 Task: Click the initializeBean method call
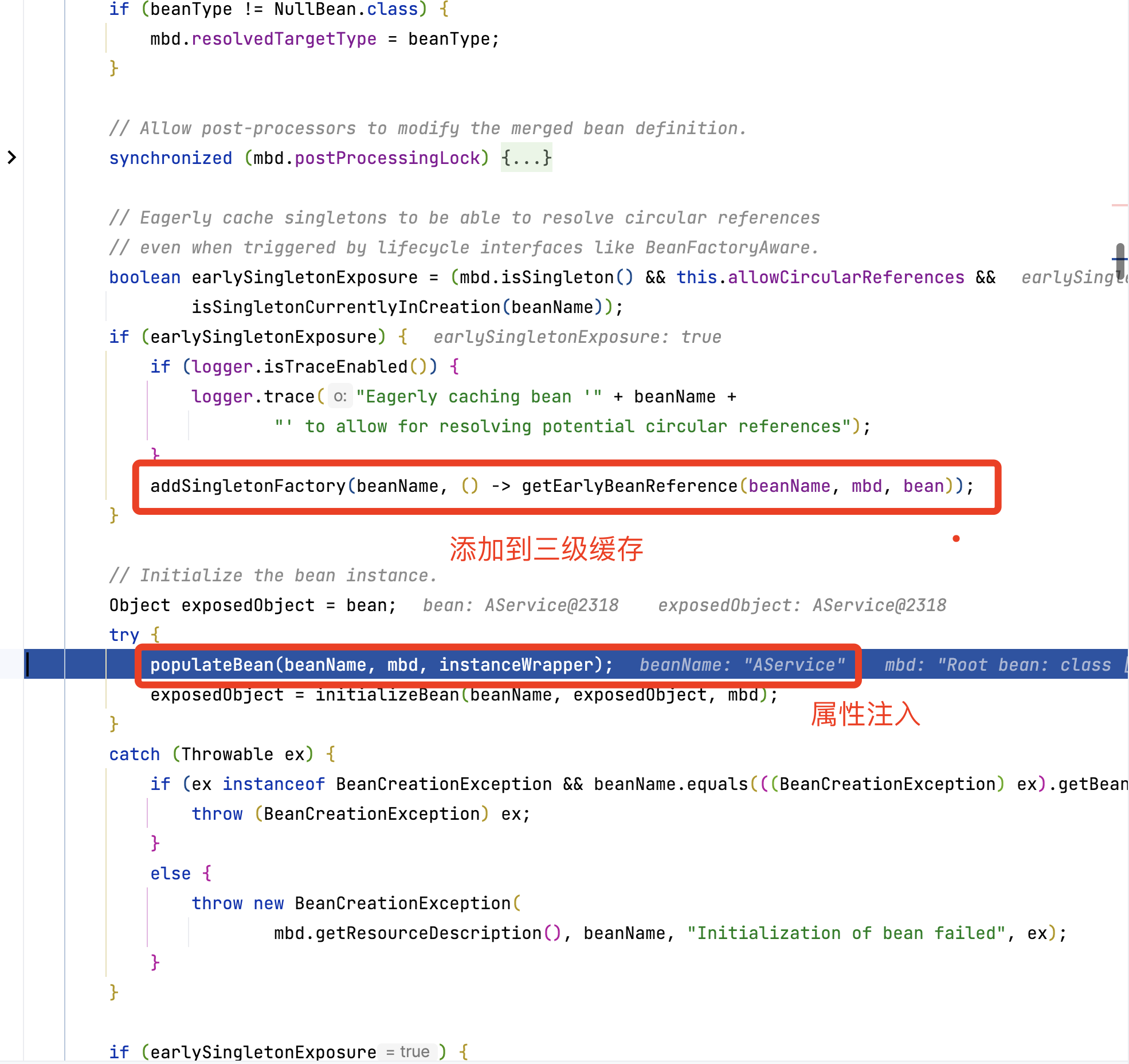point(387,695)
